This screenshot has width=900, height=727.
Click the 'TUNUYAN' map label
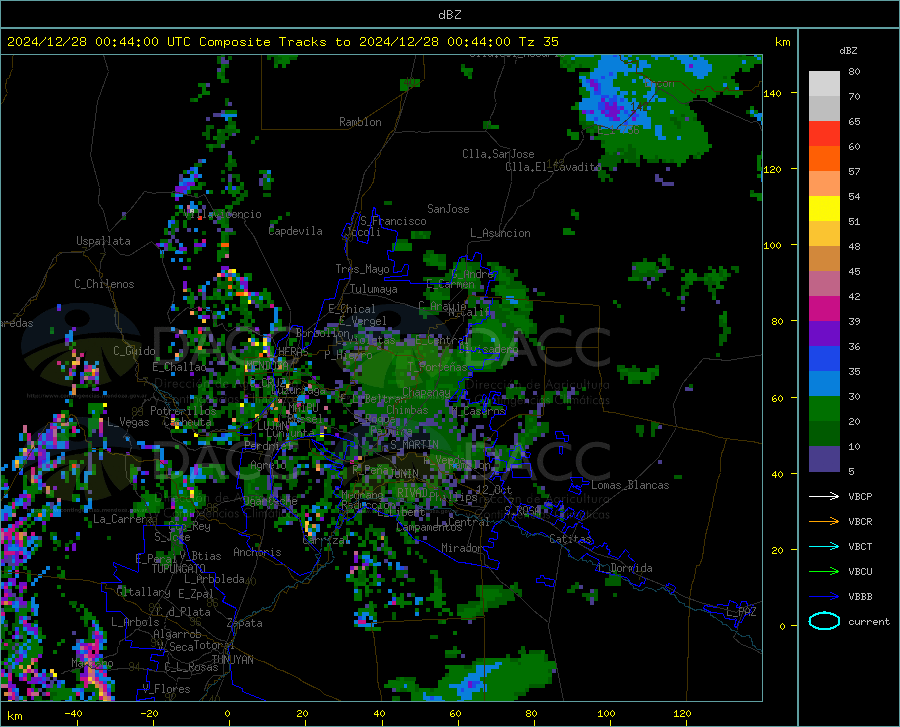pyautogui.click(x=232, y=660)
